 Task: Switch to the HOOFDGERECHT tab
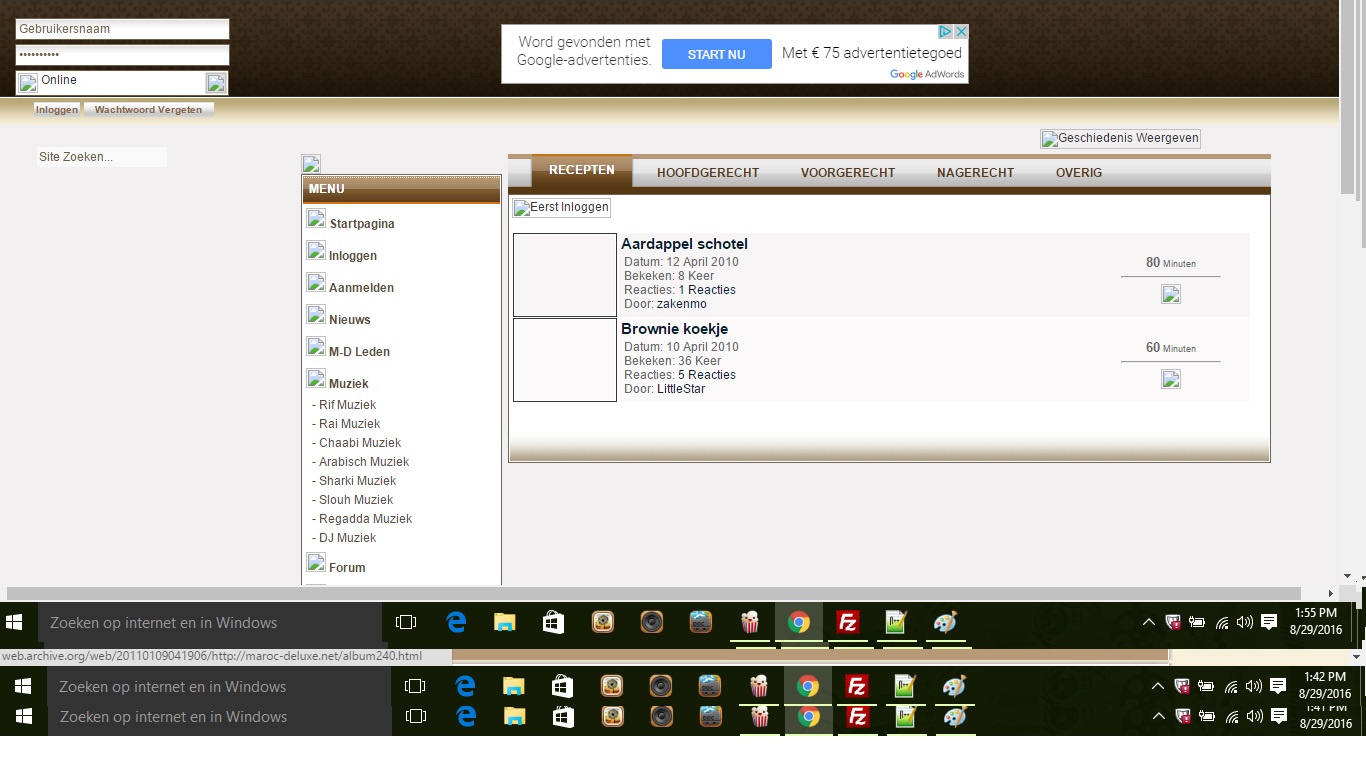(708, 173)
